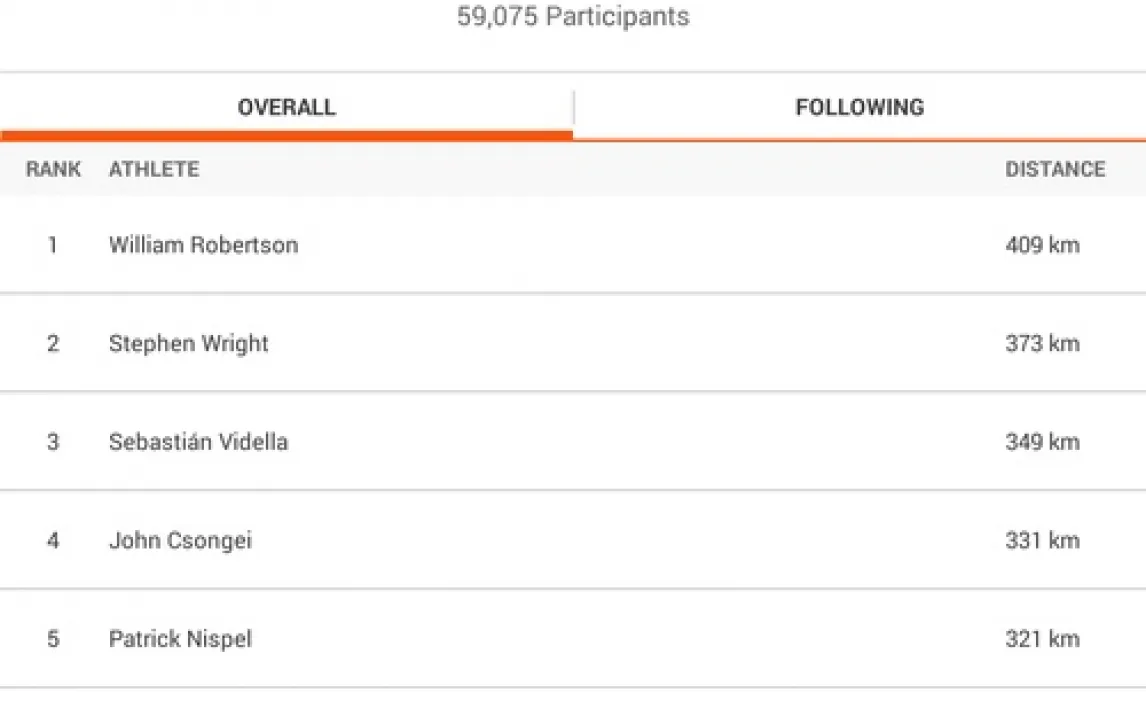Click the ATHLETE column header

pyautogui.click(x=154, y=169)
